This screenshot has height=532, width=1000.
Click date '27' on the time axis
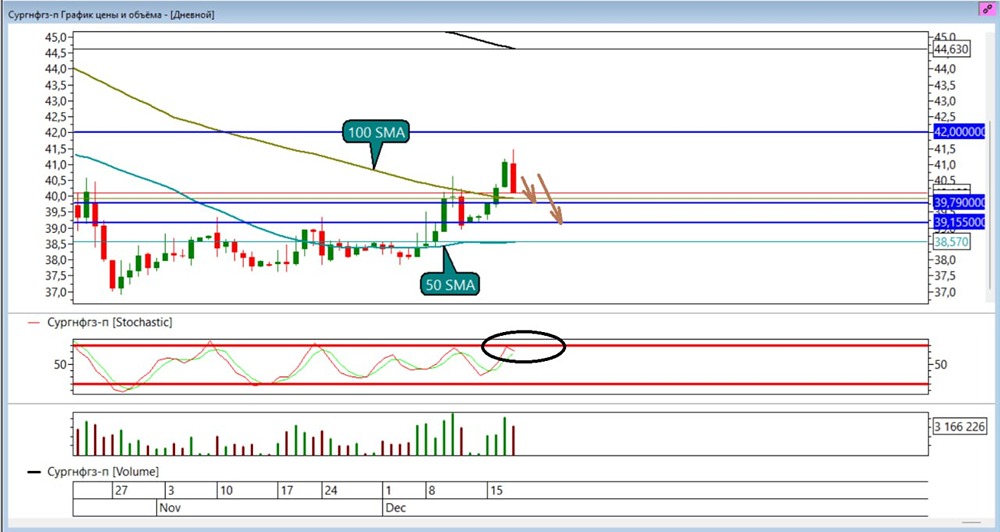point(122,491)
